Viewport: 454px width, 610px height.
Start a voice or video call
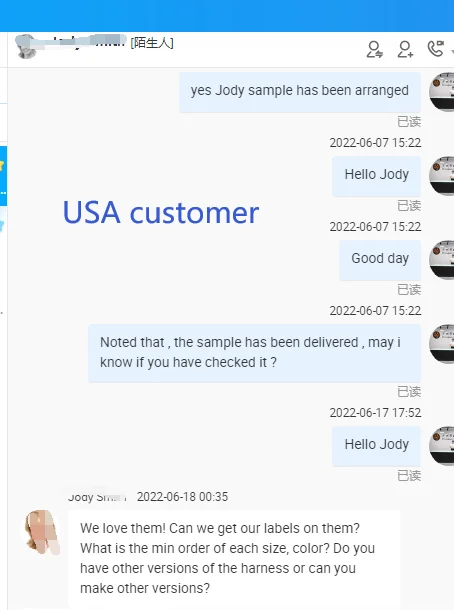(x=435, y=49)
